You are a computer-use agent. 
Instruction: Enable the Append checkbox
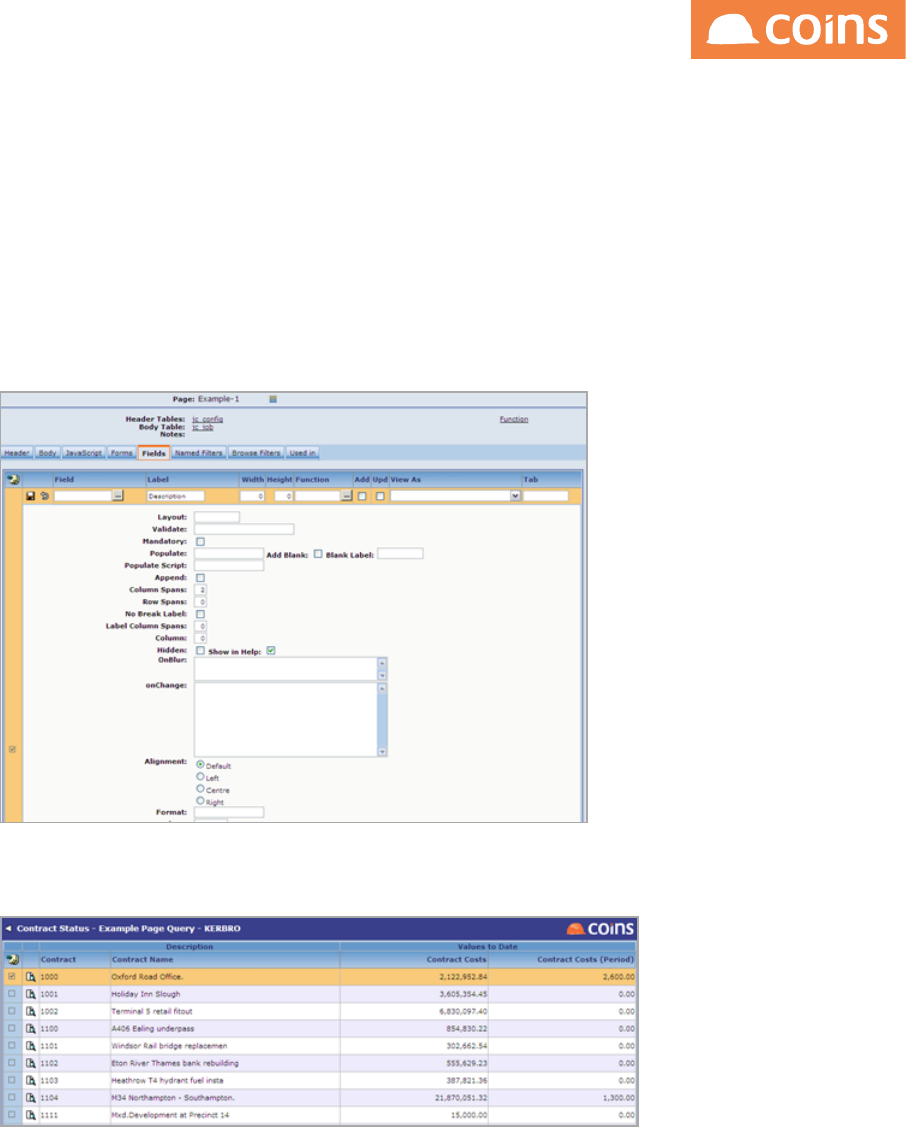200,578
